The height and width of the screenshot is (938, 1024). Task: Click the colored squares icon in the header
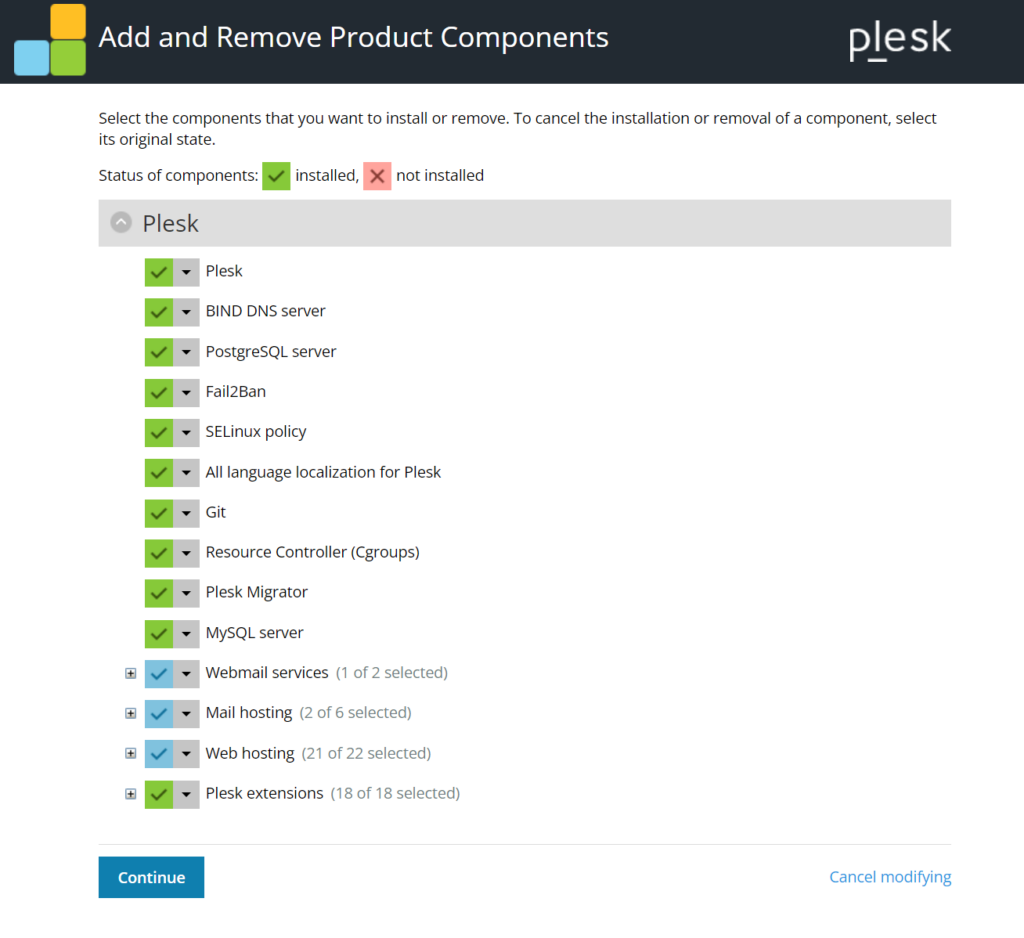50,40
